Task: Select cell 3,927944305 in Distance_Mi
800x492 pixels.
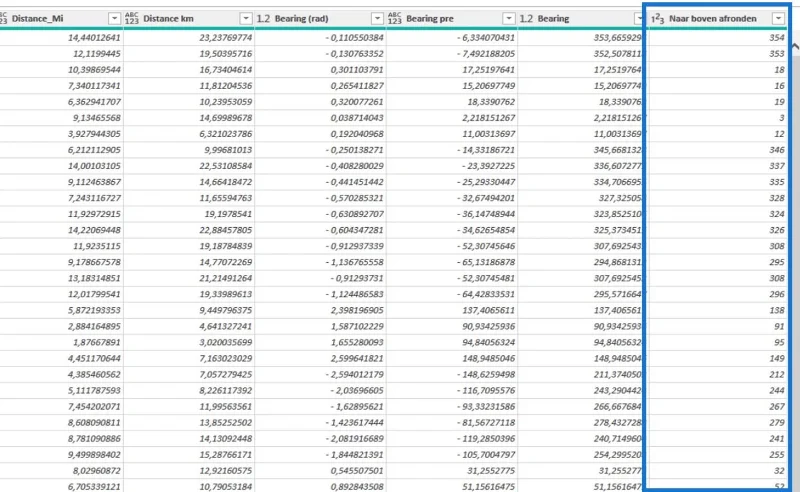Action: (x=94, y=134)
